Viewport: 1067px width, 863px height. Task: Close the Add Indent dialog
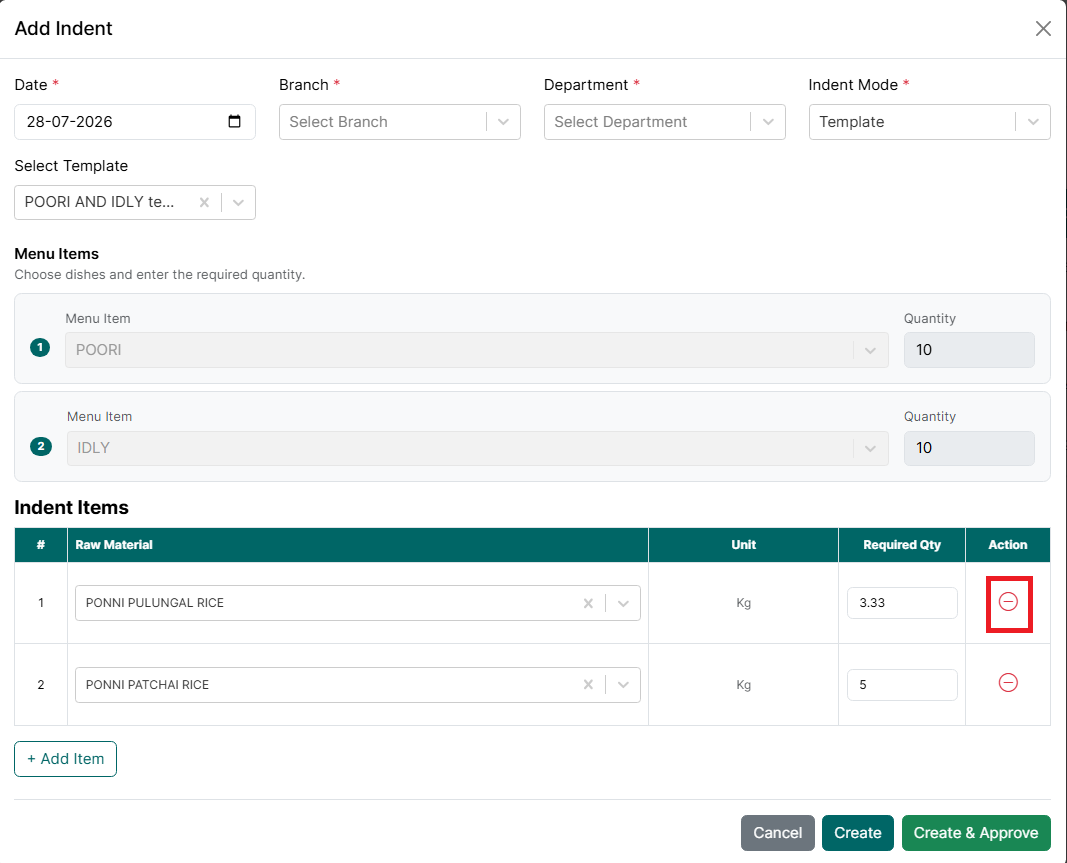coord(1043,29)
